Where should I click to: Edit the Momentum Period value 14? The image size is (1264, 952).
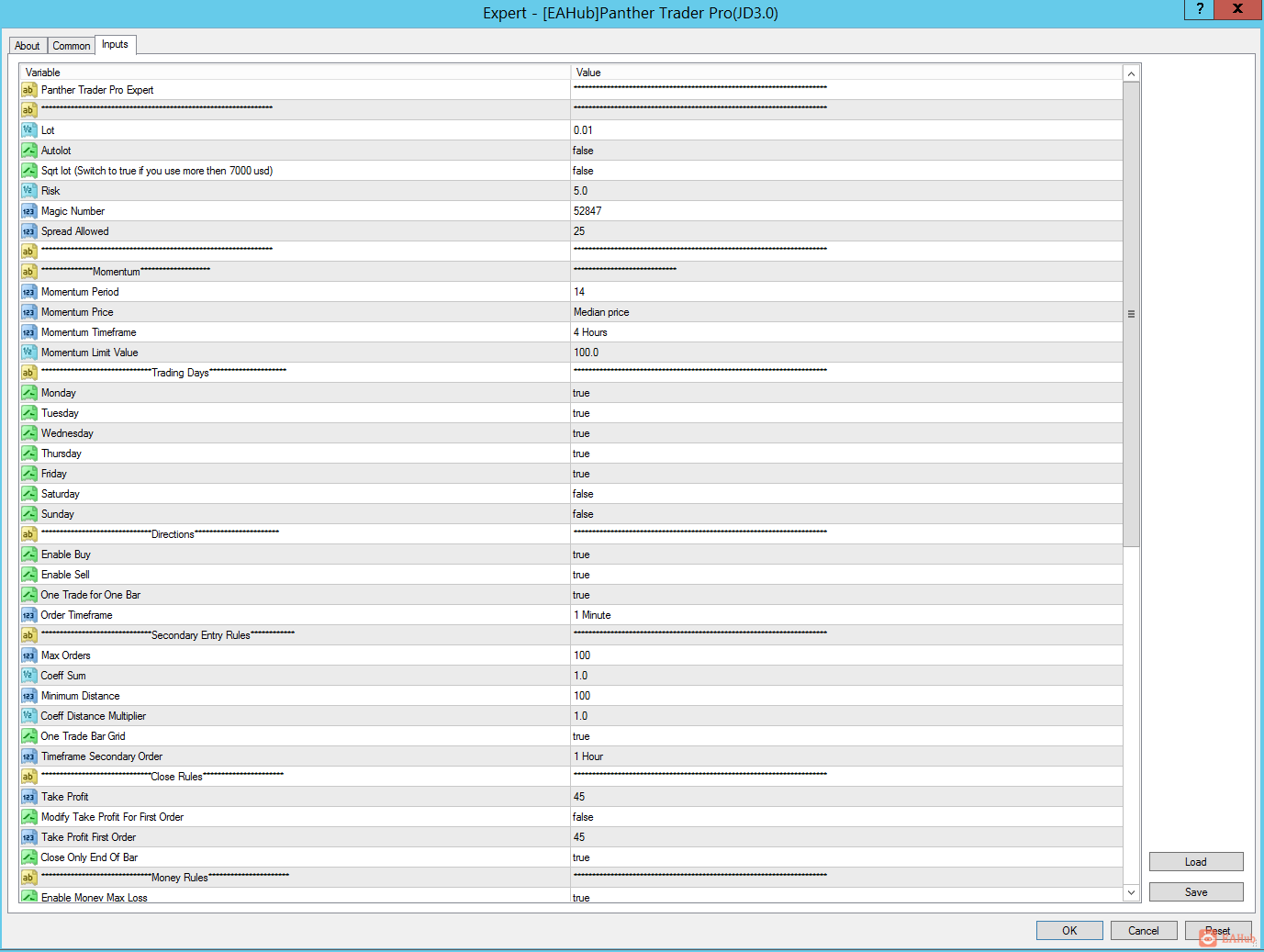coord(846,292)
